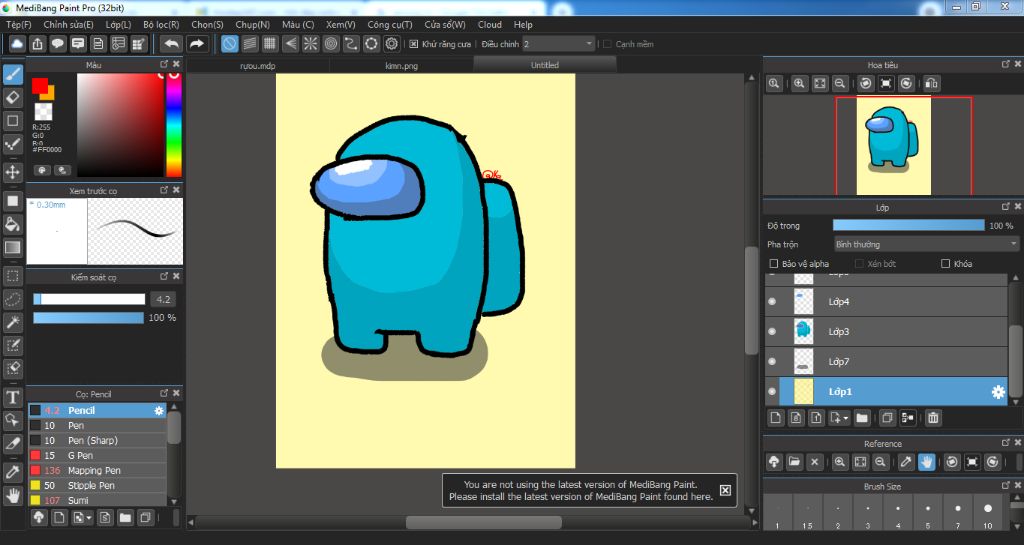
Task: Switch to the kimn.png tab
Action: pyautogui.click(x=401, y=65)
